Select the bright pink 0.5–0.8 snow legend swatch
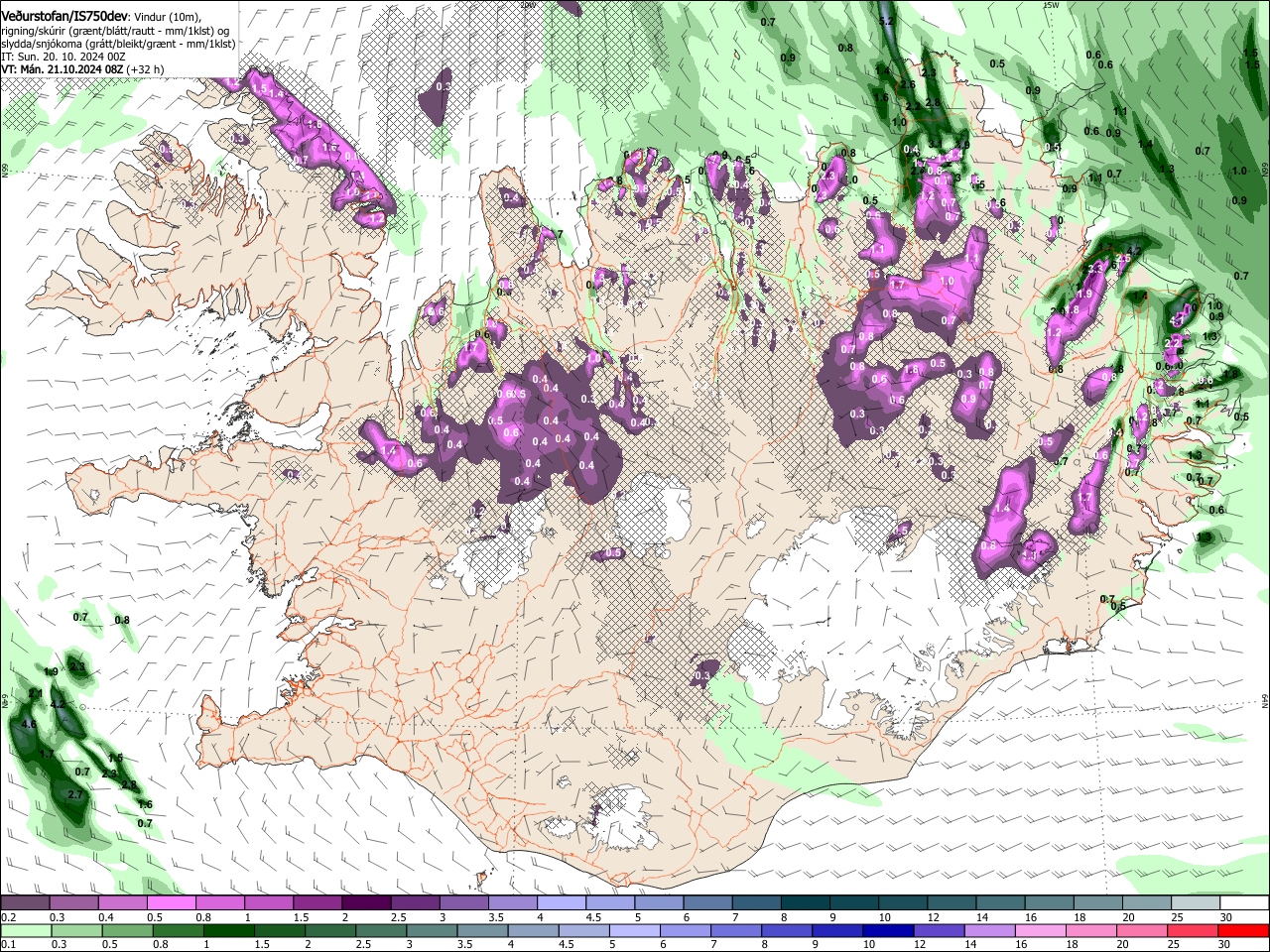Viewport: 1270px width, 952px height. 171,903
